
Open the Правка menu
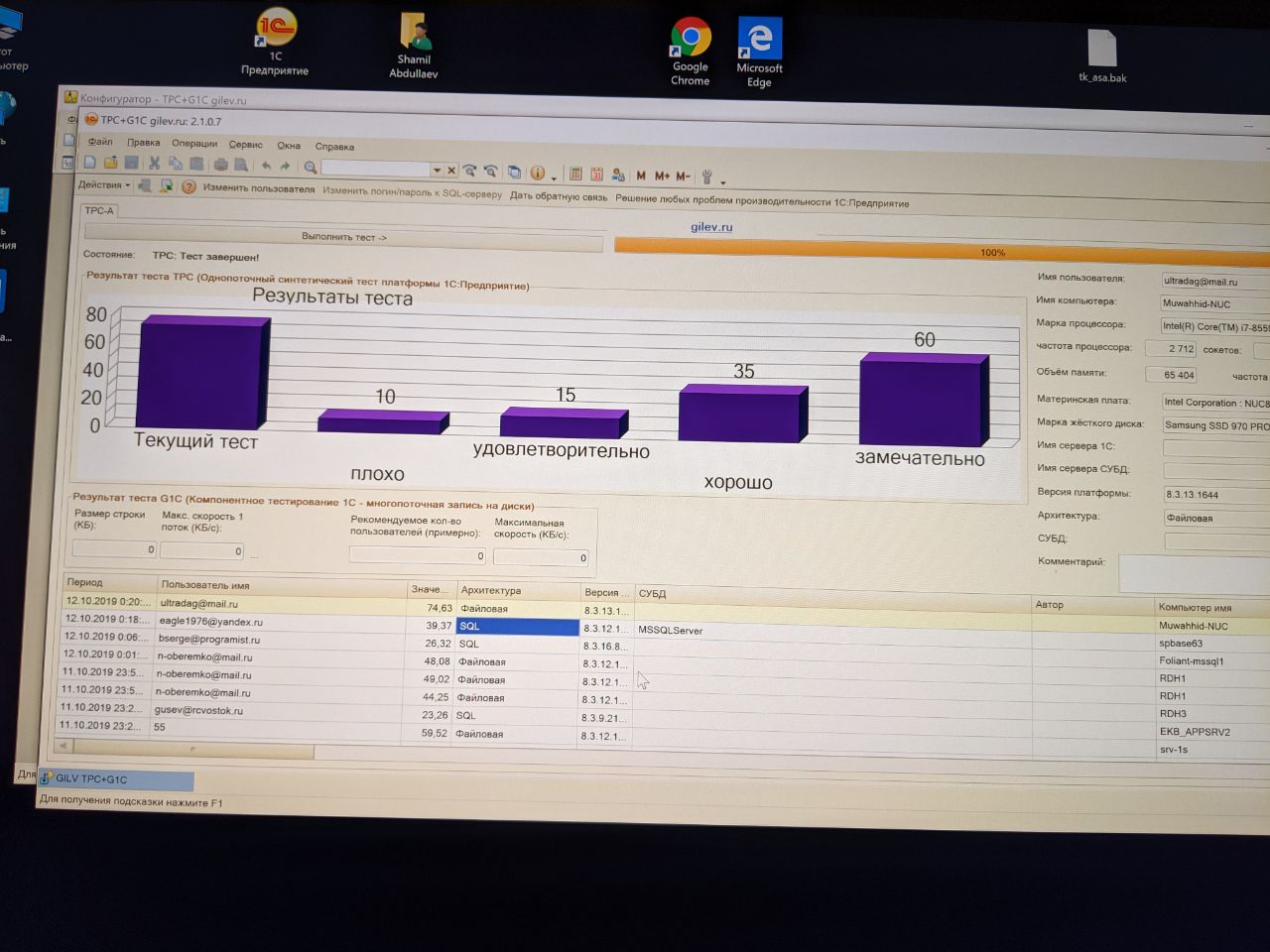pos(143,143)
